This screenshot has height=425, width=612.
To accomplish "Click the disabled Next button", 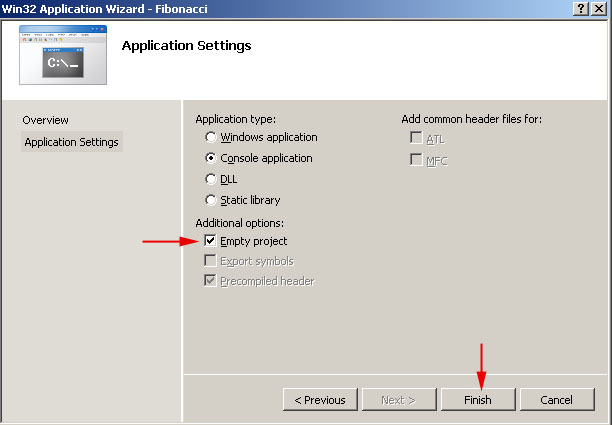I will pyautogui.click(x=399, y=400).
